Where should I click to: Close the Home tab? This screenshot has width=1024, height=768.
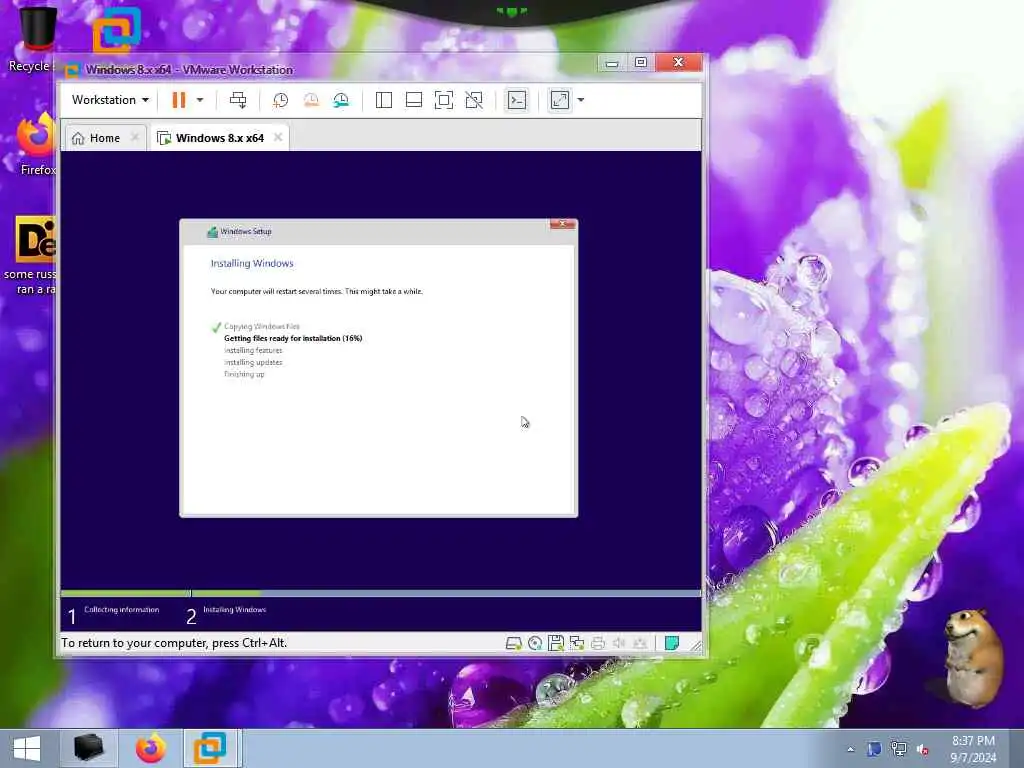click(135, 137)
